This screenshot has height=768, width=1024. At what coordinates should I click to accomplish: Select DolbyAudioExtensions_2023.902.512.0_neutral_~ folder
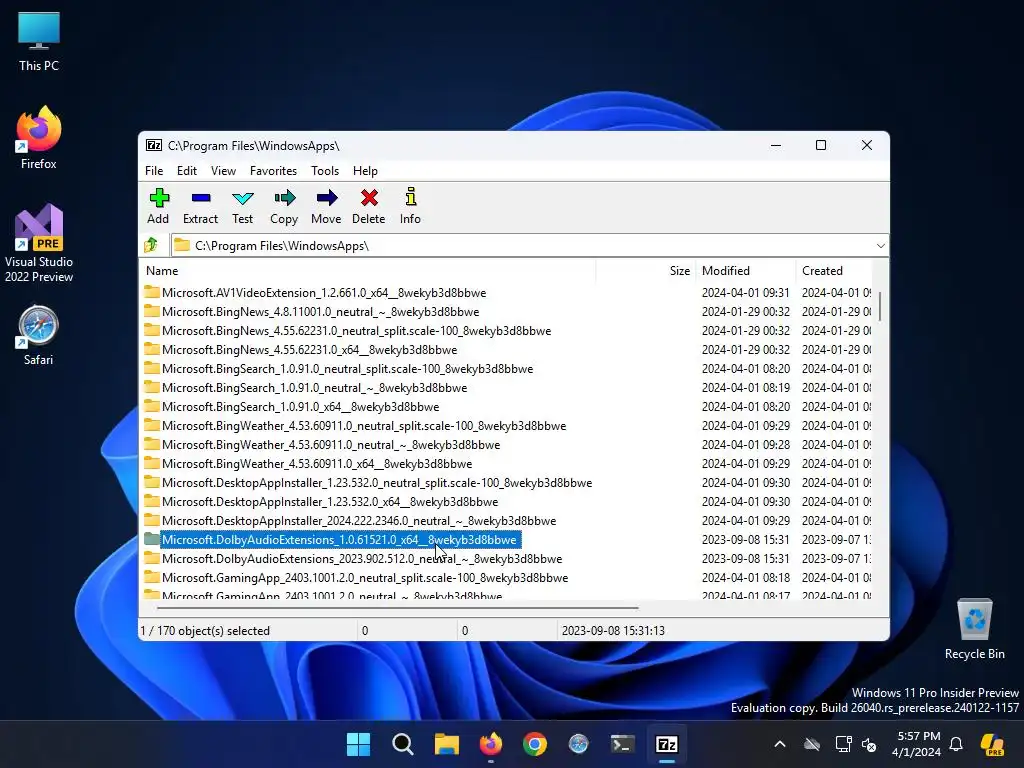[x=362, y=558]
